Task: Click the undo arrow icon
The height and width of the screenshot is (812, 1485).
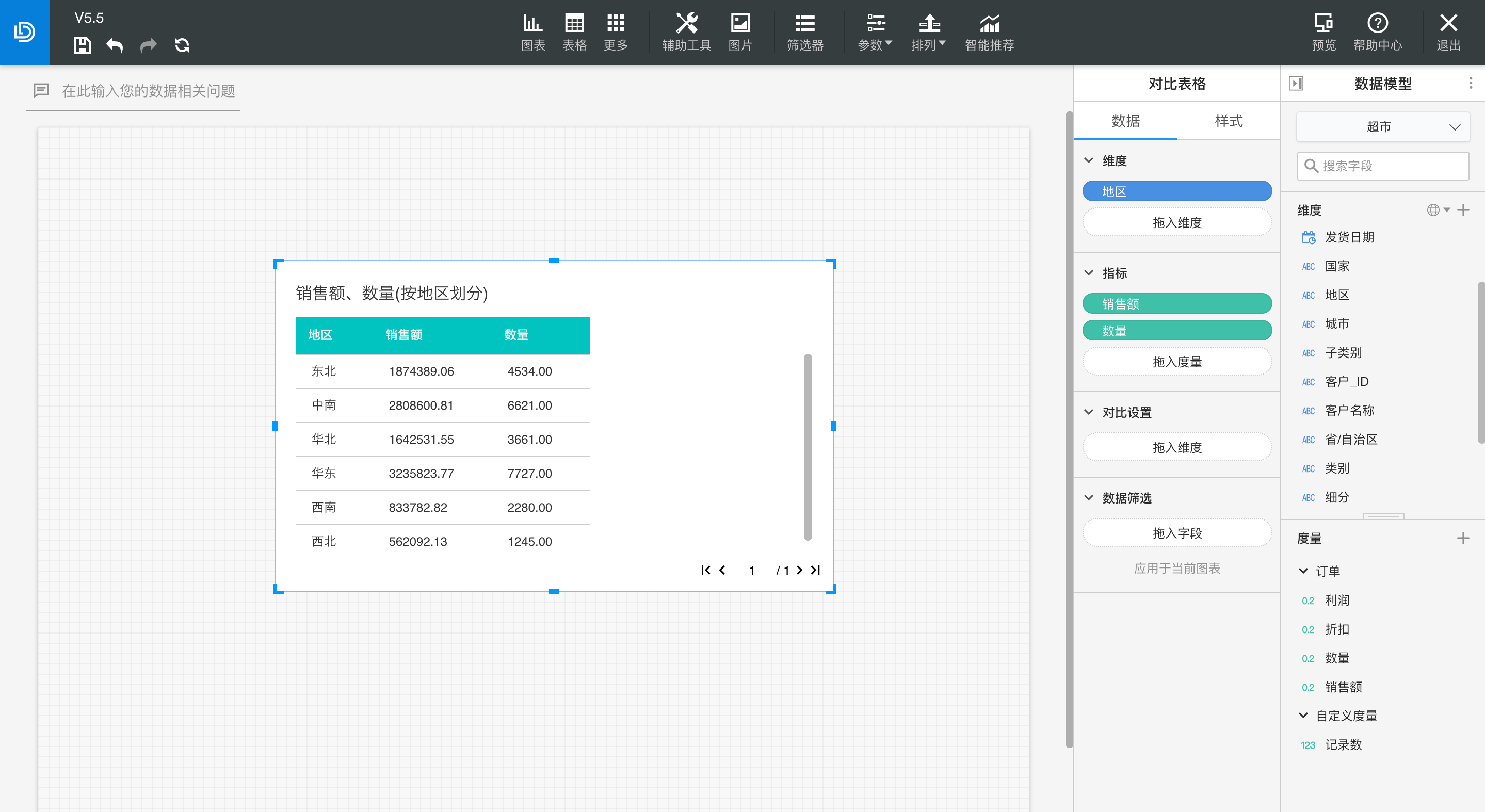Action: tap(115, 45)
